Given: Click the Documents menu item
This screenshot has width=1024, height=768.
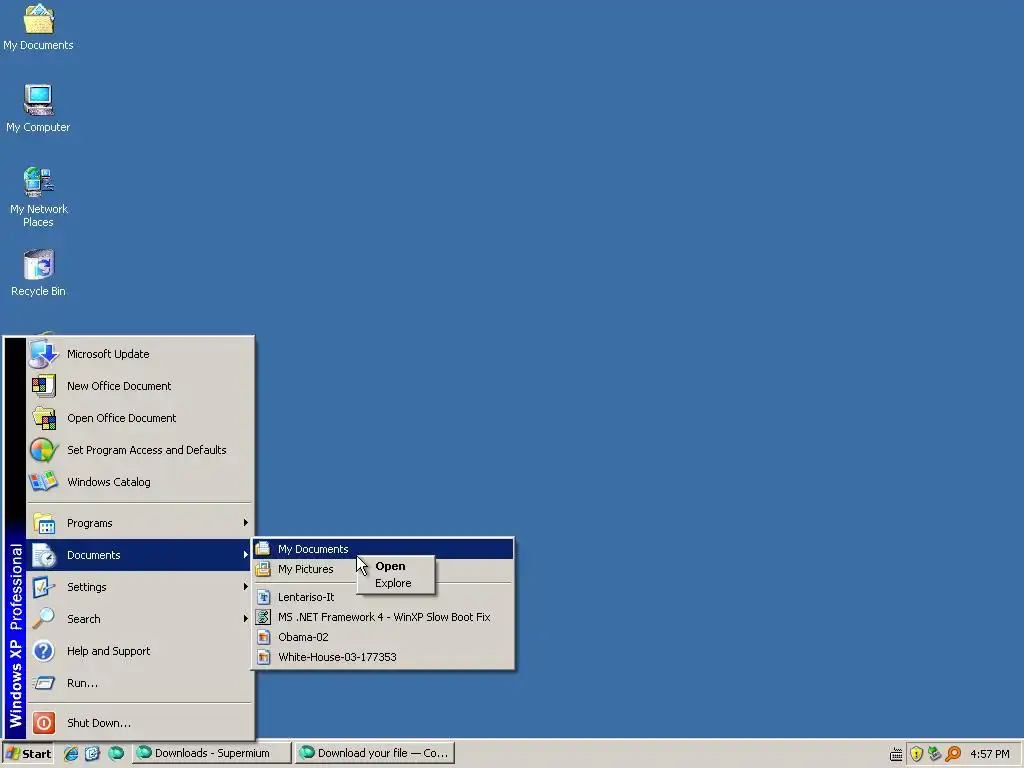Looking at the screenshot, I should 140,555.
